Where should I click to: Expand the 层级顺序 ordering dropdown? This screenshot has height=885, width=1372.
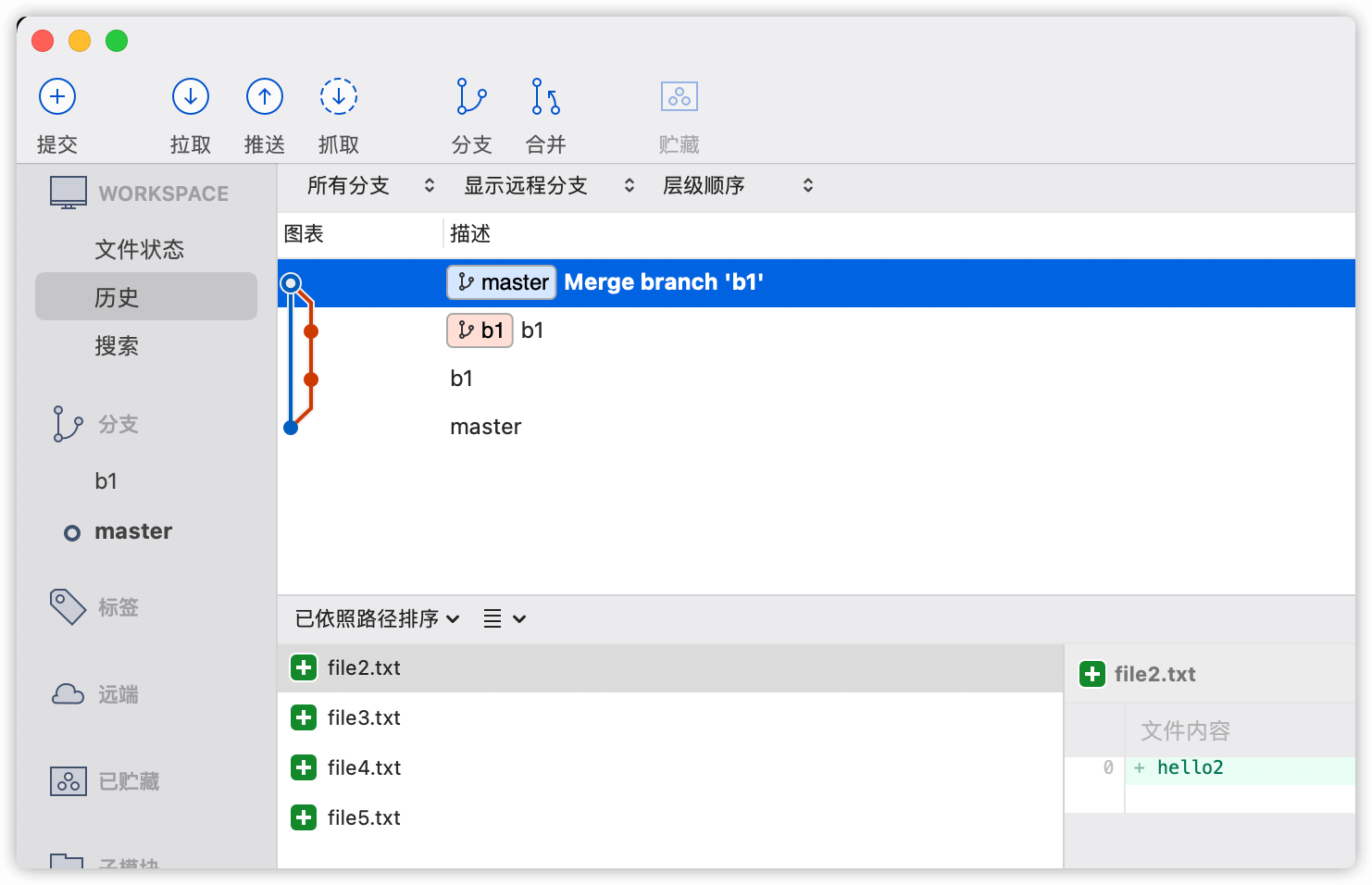coord(737,186)
